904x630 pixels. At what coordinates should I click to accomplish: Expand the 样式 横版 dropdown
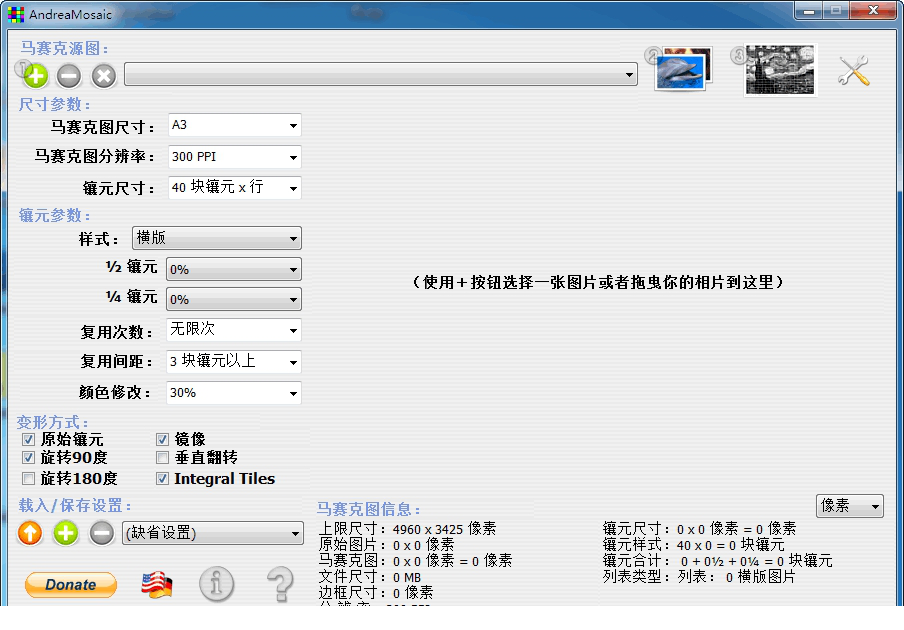point(216,238)
